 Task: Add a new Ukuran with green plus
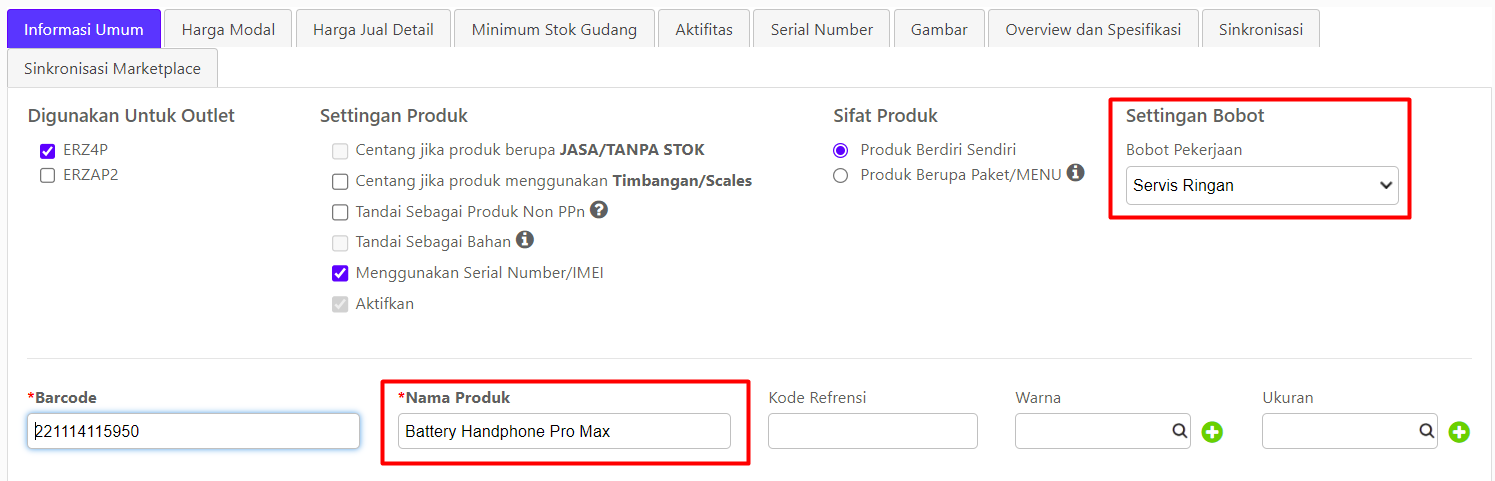pos(1459,432)
